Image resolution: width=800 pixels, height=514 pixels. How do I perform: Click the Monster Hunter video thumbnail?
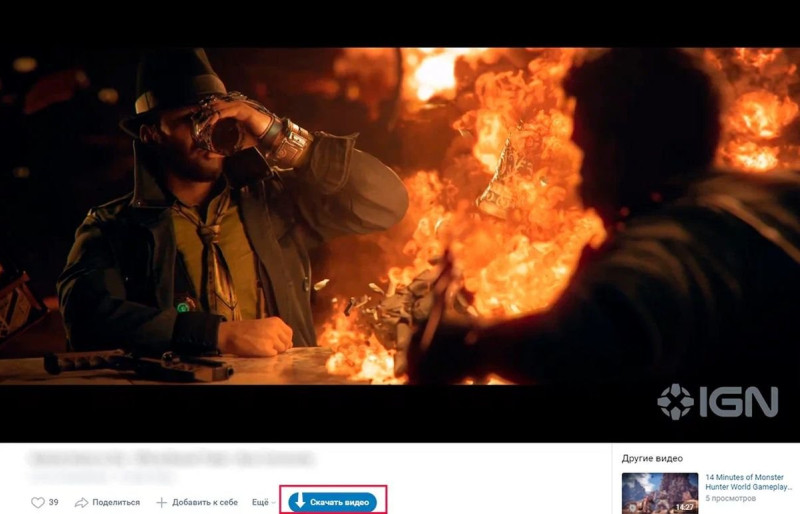click(x=660, y=493)
